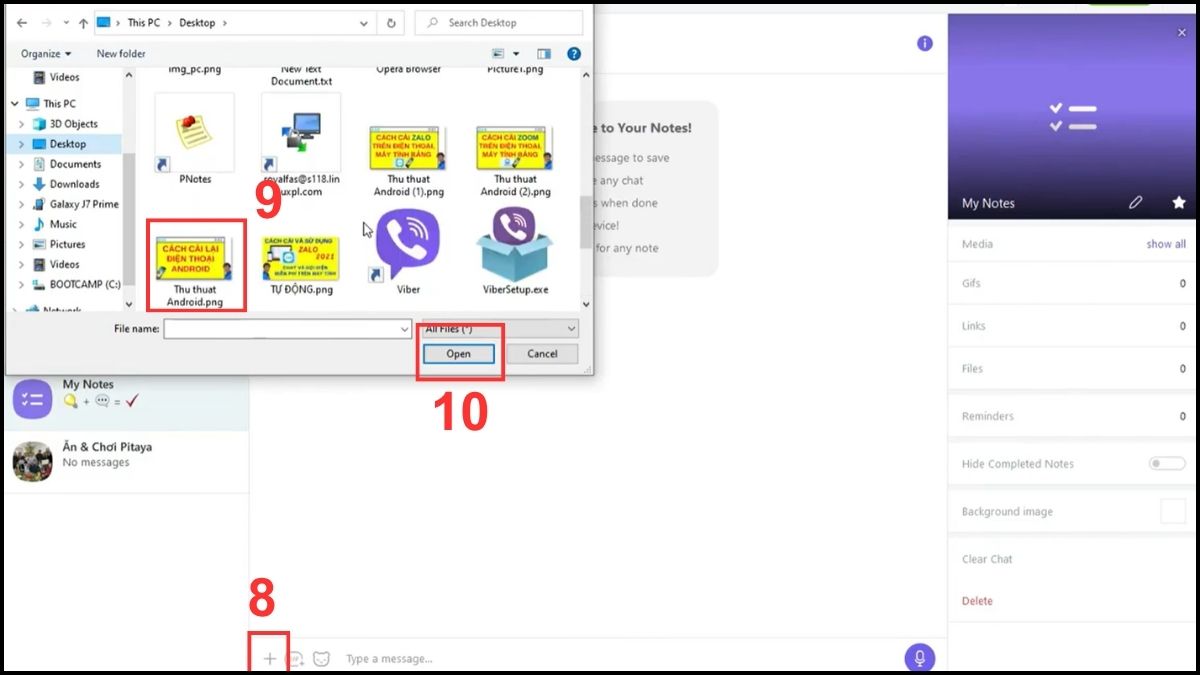The height and width of the screenshot is (675, 1200).
Task: Open the My Notes conversation
Action: click(125, 397)
